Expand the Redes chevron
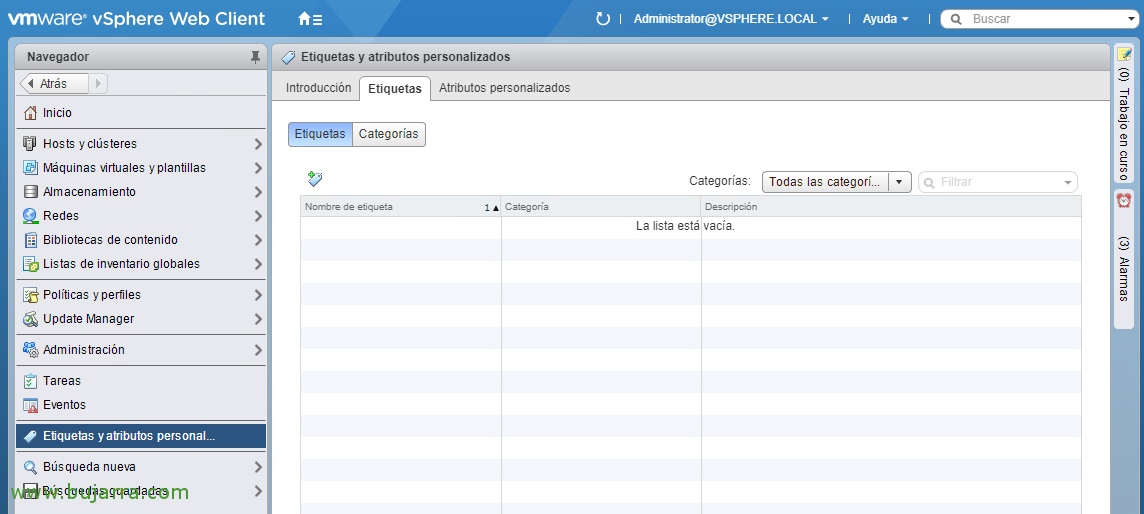The width and height of the screenshot is (1144, 514). coord(258,217)
